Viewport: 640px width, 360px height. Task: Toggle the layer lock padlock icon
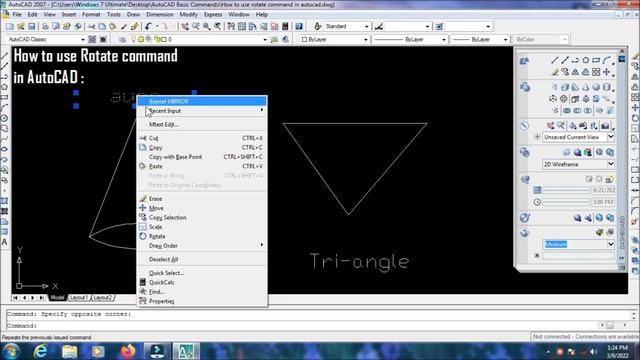[x=157, y=40]
